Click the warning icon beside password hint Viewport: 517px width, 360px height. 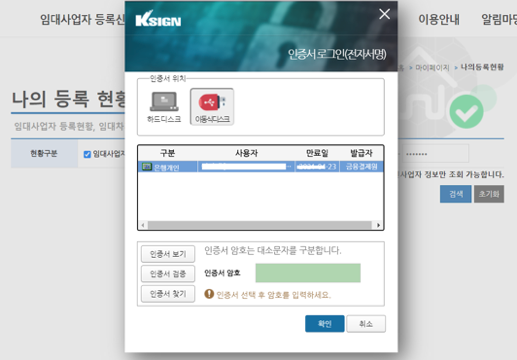click(209, 294)
